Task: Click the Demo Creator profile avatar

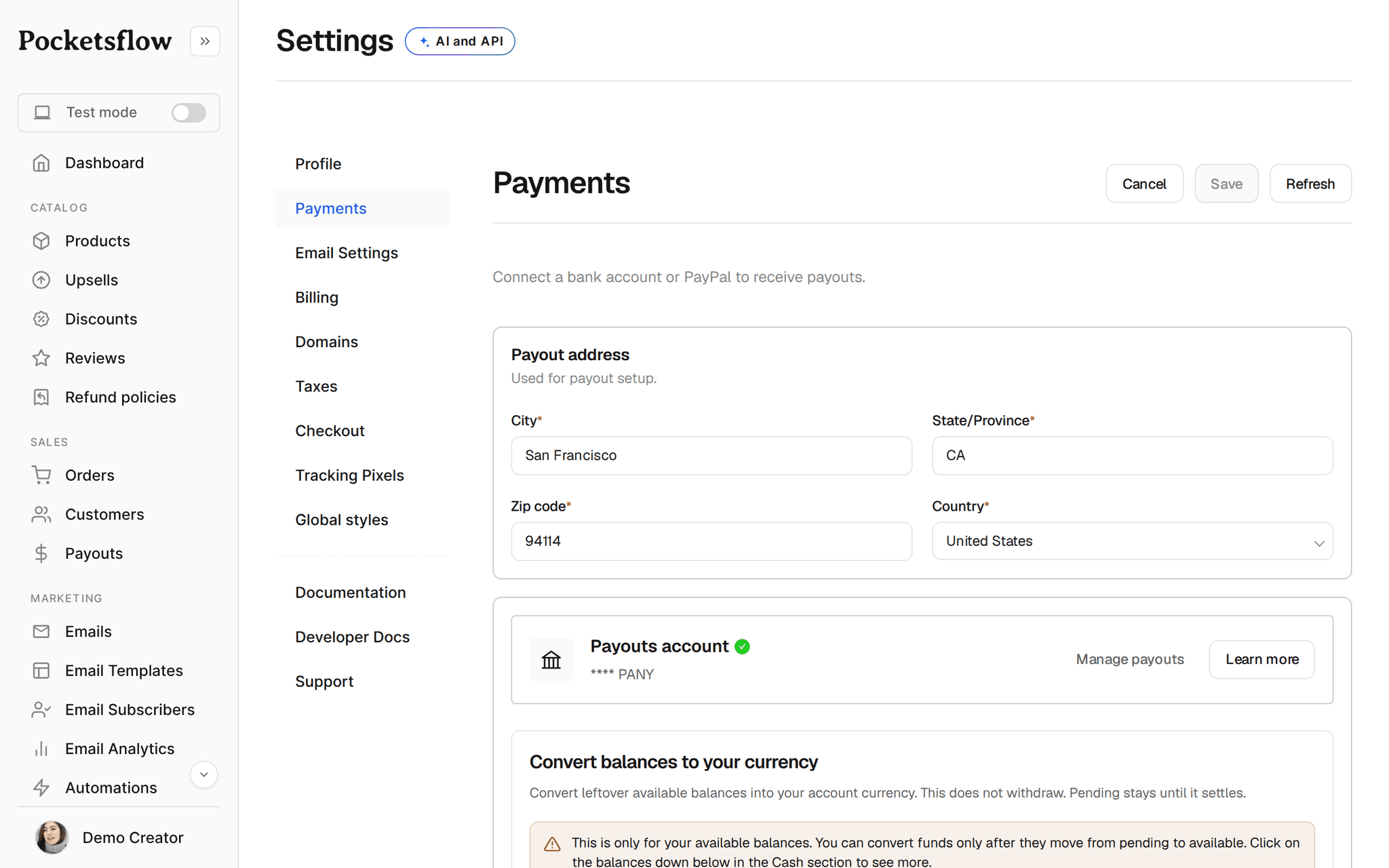Action: 52,837
